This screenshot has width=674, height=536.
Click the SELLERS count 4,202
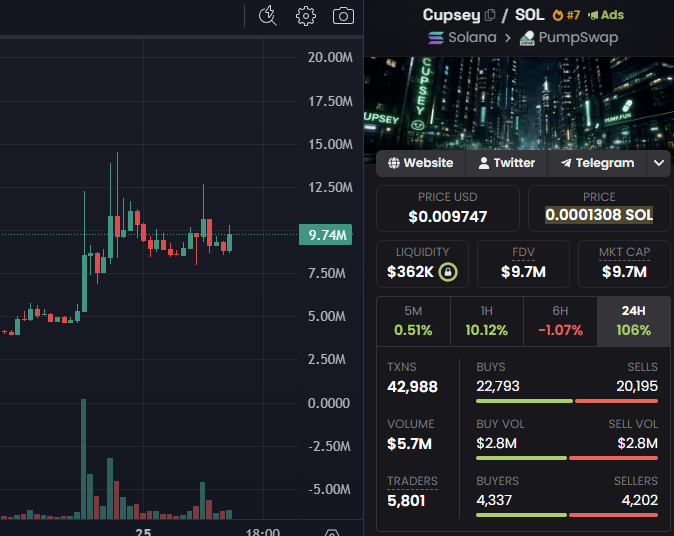coord(640,500)
